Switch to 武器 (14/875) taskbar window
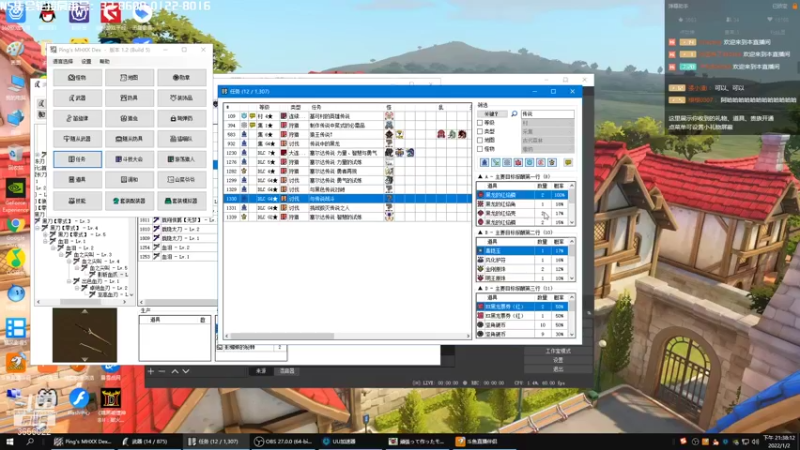 click(149, 441)
